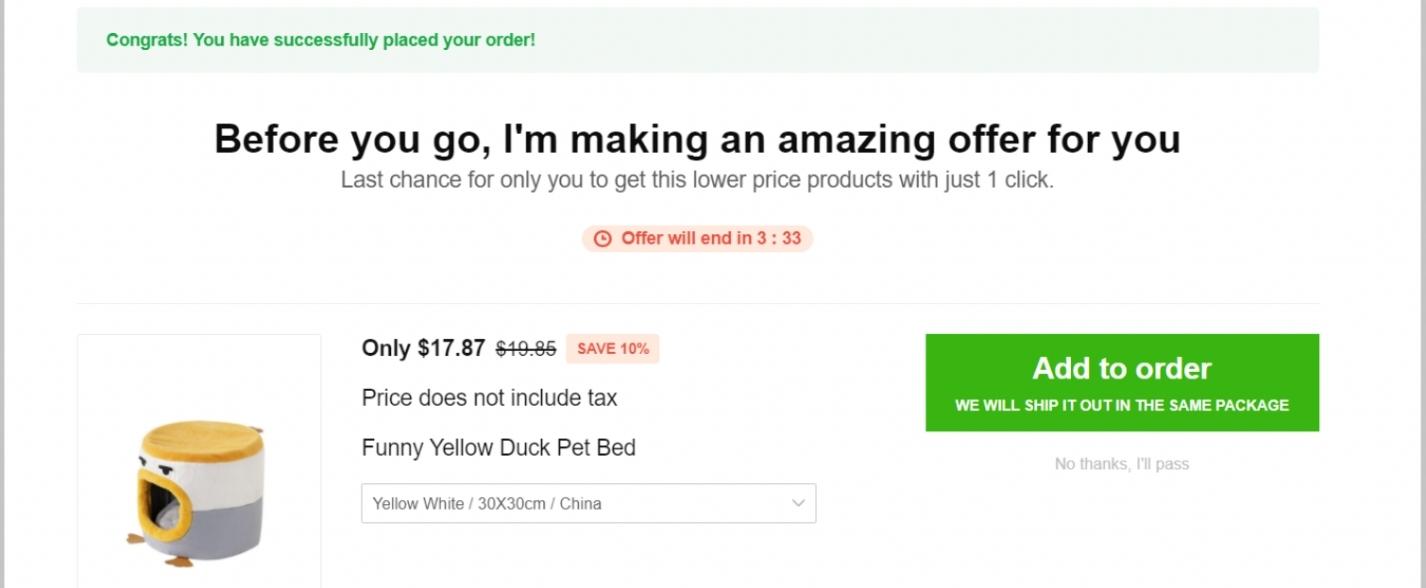Click the Before you go headline
The width and height of the screenshot is (1426, 588).
click(x=697, y=138)
